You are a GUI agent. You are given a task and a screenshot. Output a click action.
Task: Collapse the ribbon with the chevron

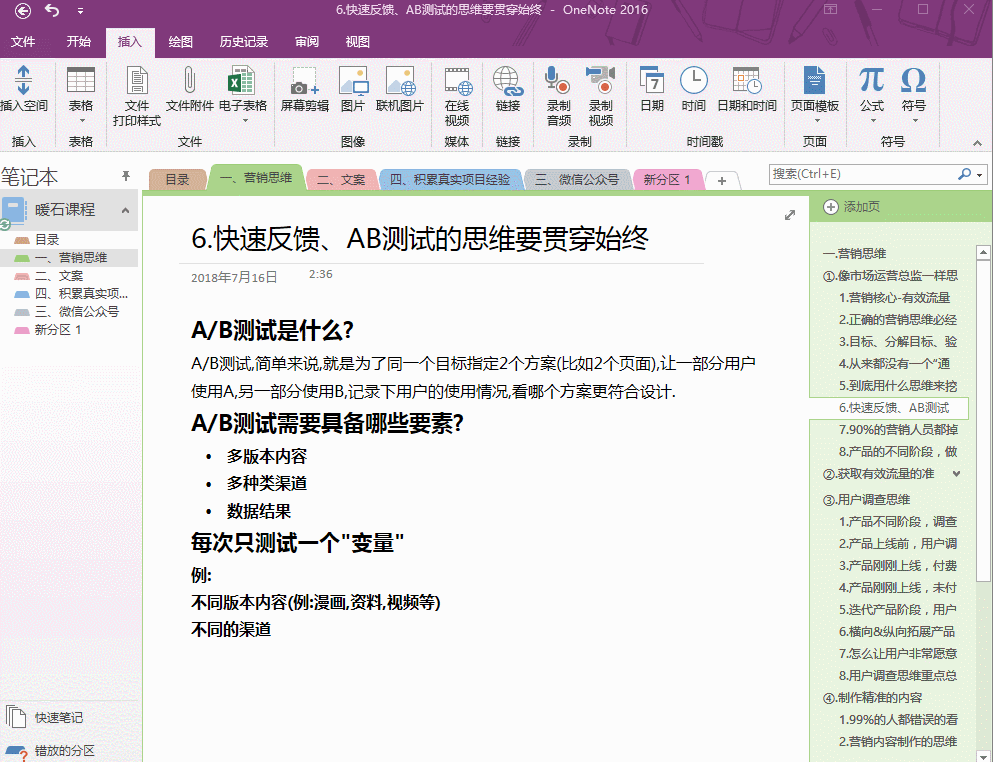click(x=977, y=143)
